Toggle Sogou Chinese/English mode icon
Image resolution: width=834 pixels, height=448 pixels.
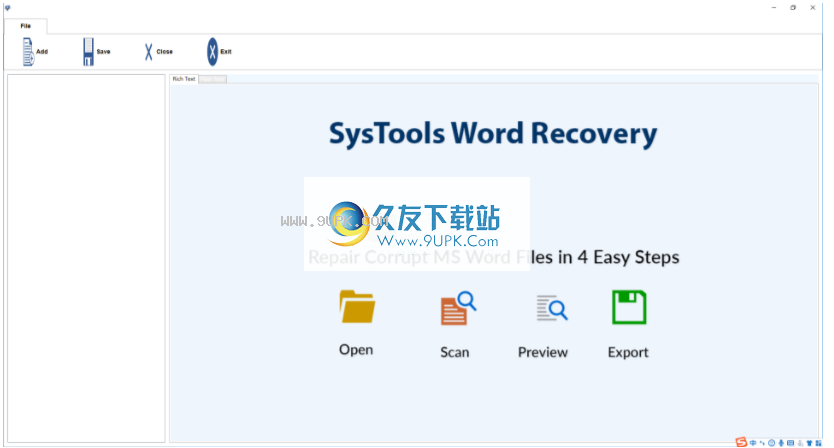tap(753, 443)
